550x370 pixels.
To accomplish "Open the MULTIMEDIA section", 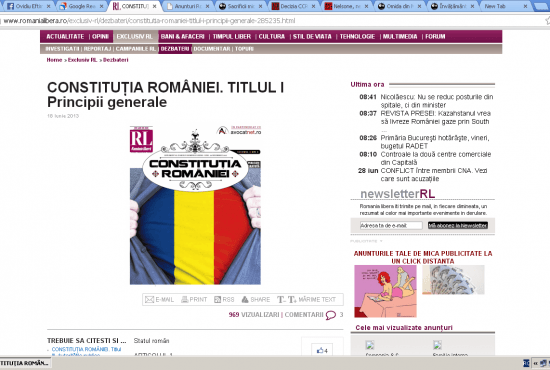I will [400, 36].
